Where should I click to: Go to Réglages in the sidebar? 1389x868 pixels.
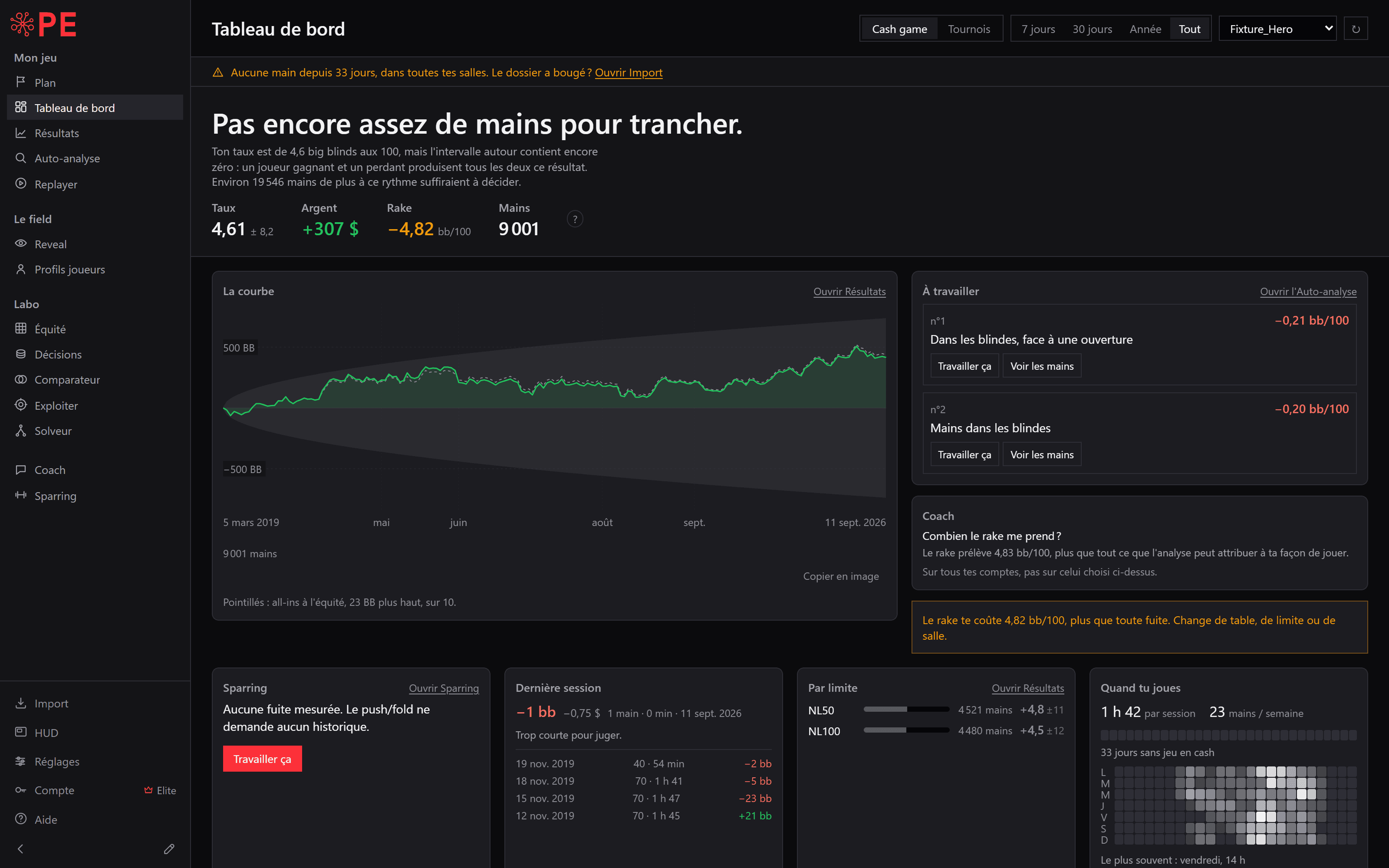click(95, 761)
